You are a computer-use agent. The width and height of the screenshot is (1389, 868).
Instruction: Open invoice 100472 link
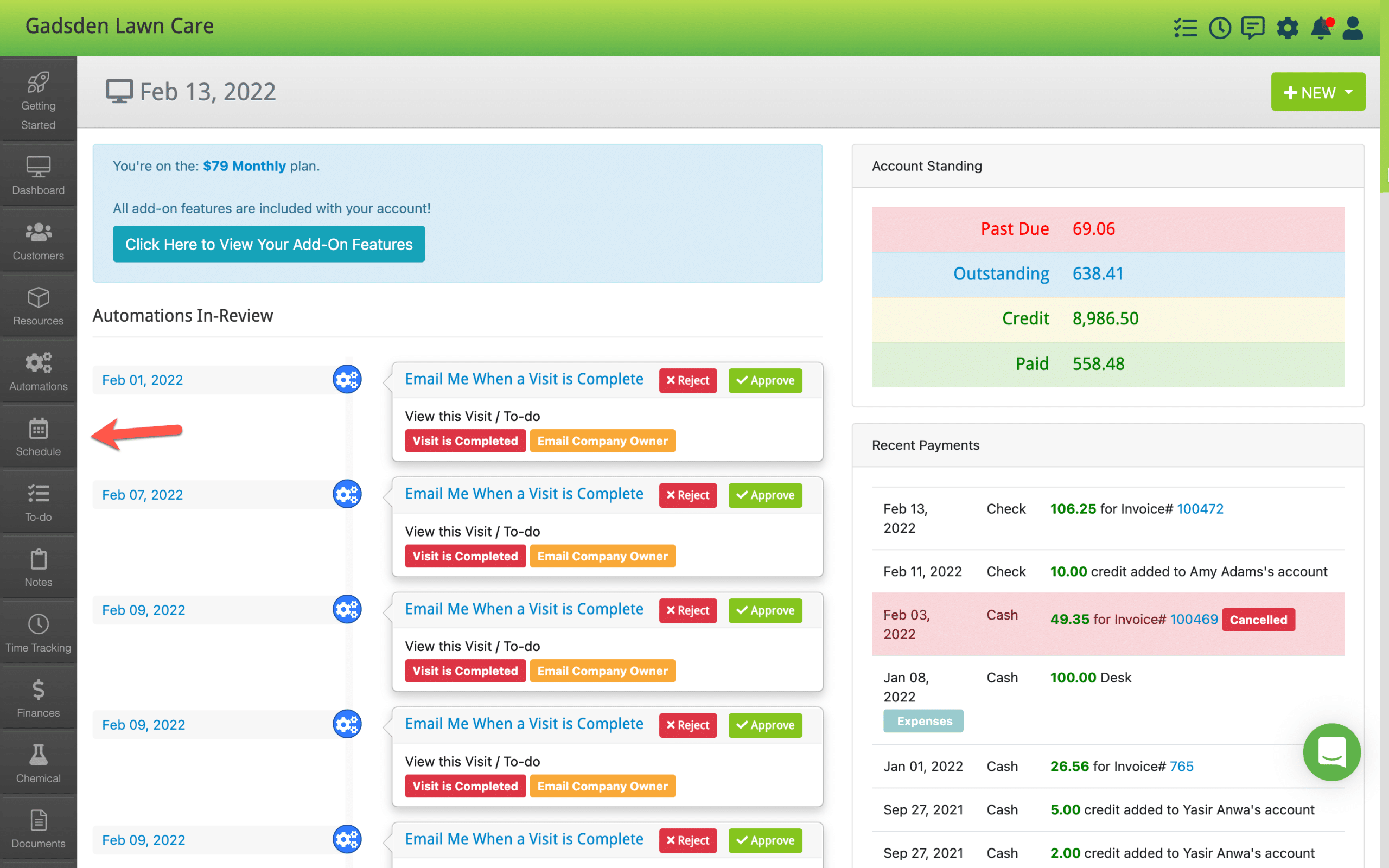1200,509
